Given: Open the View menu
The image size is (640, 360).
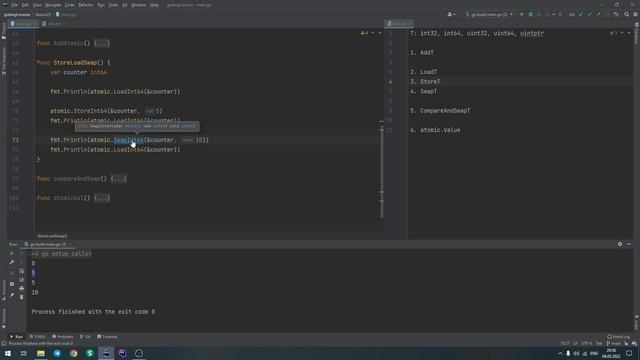Looking at the screenshot, I should click(x=37, y=5).
